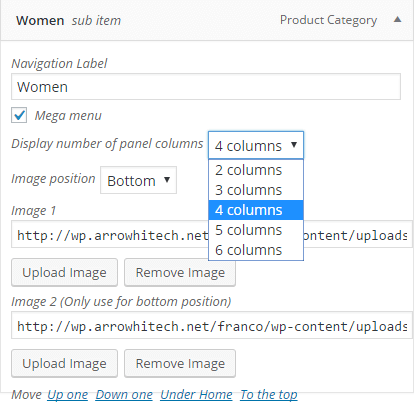
Task: Click the Navigation Label text field
Action: tap(206, 87)
